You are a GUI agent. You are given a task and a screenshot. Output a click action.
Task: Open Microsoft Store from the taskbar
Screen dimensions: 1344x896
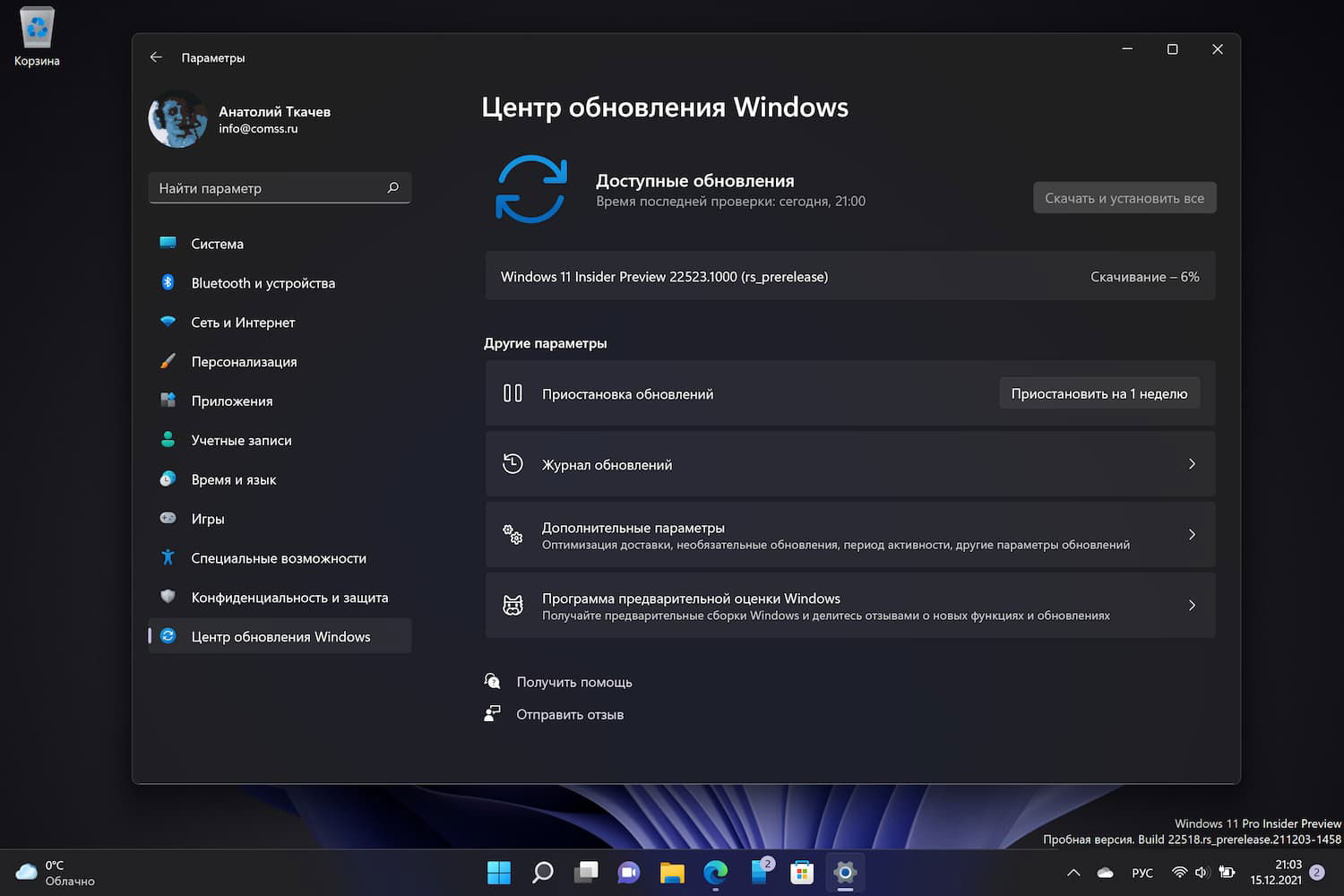(x=801, y=872)
